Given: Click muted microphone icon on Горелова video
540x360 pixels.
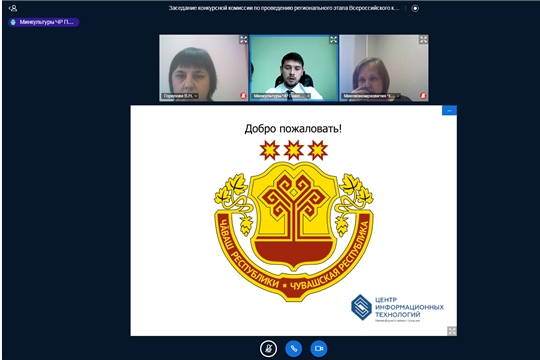Looking at the screenshot, I should (243, 96).
